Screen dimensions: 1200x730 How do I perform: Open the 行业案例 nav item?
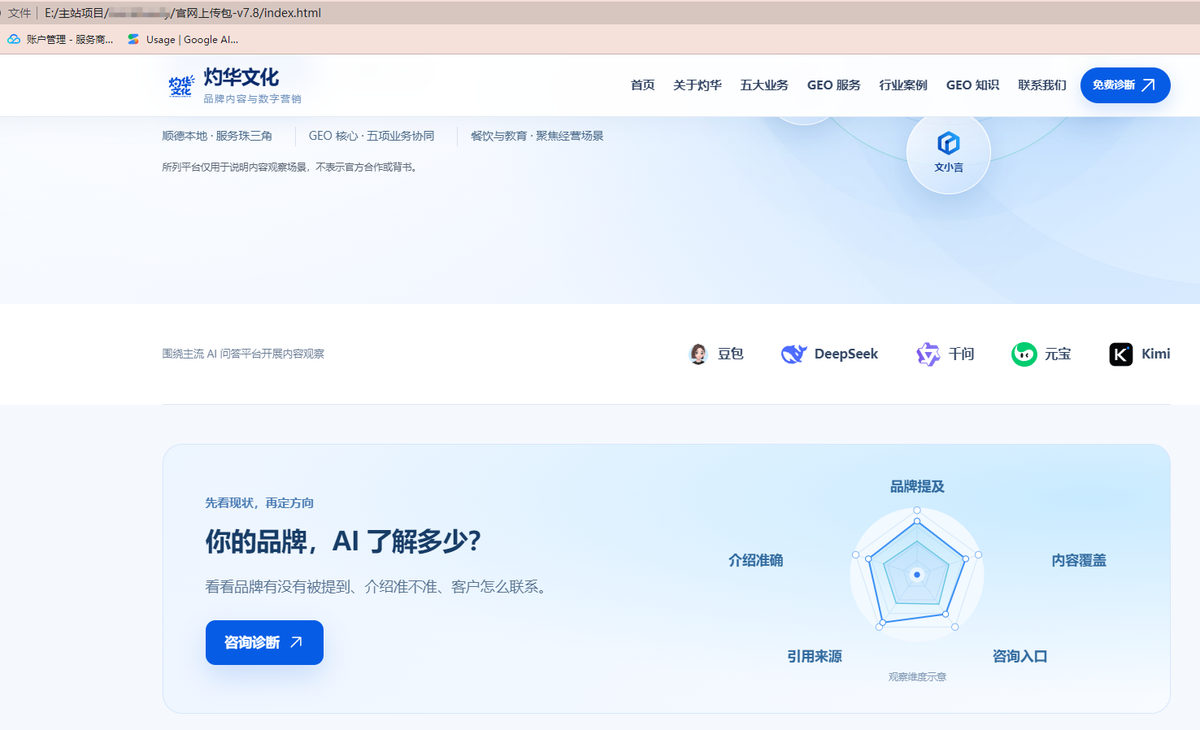point(904,85)
